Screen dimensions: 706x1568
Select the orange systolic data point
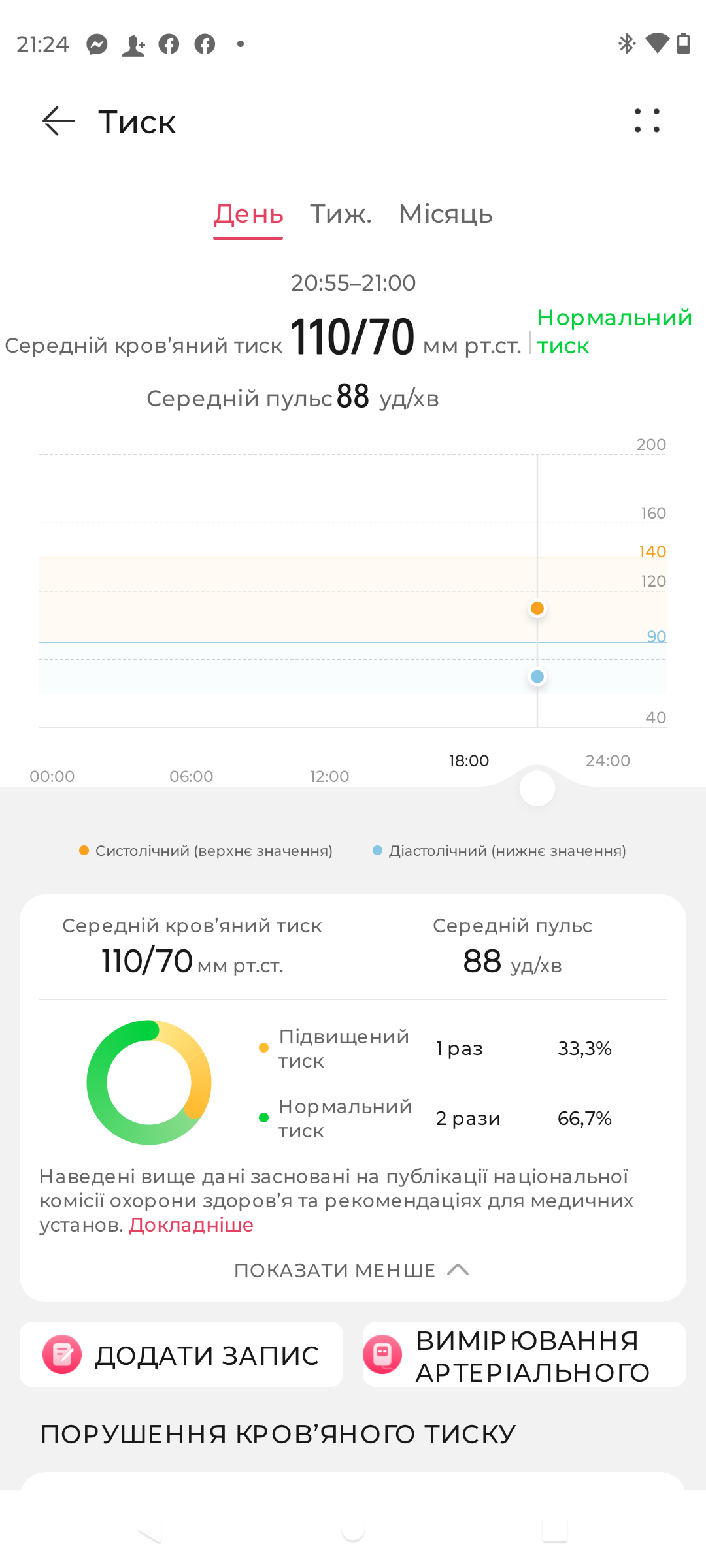pyautogui.click(x=537, y=608)
